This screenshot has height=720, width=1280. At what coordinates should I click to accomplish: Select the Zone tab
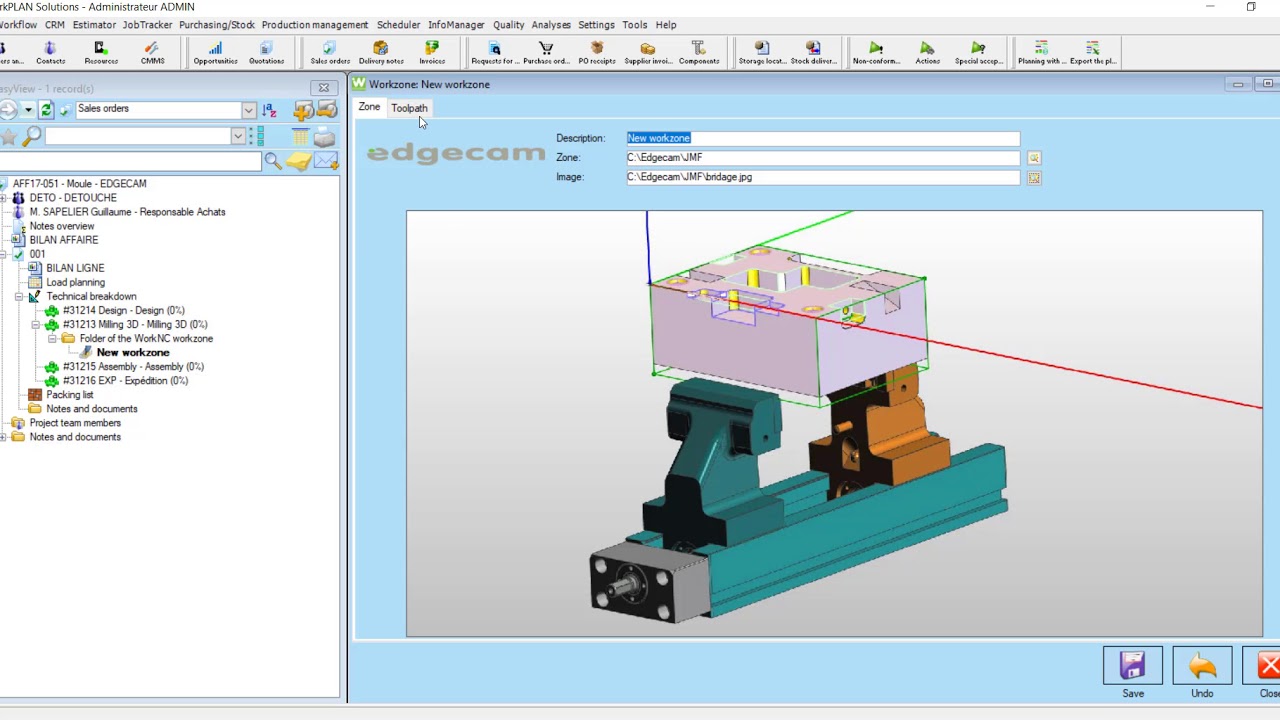click(x=369, y=107)
